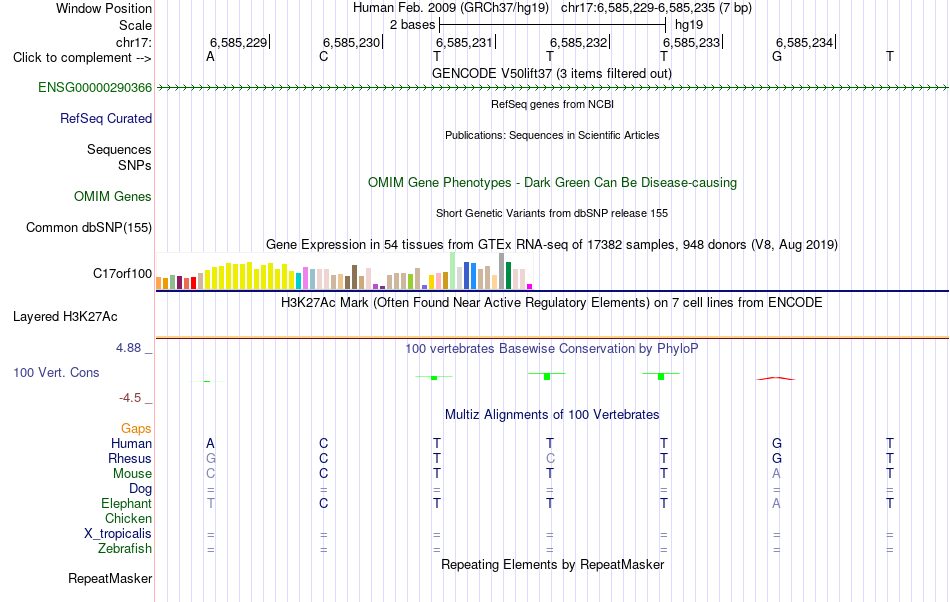This screenshot has height=602, width=950.
Task: Click the Scale row label
Action: [x=136, y=25]
